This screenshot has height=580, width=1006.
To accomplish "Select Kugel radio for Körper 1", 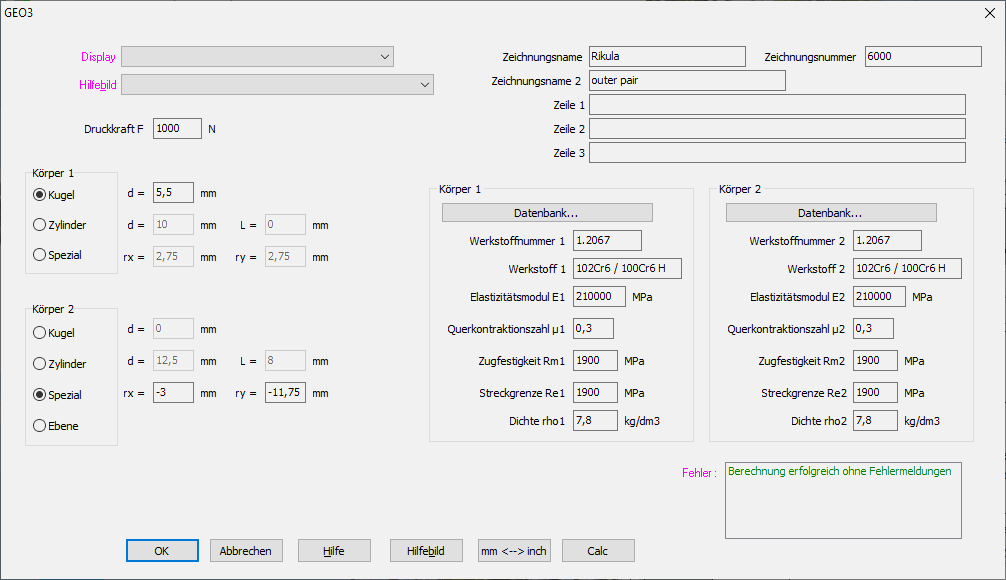I will 40,195.
